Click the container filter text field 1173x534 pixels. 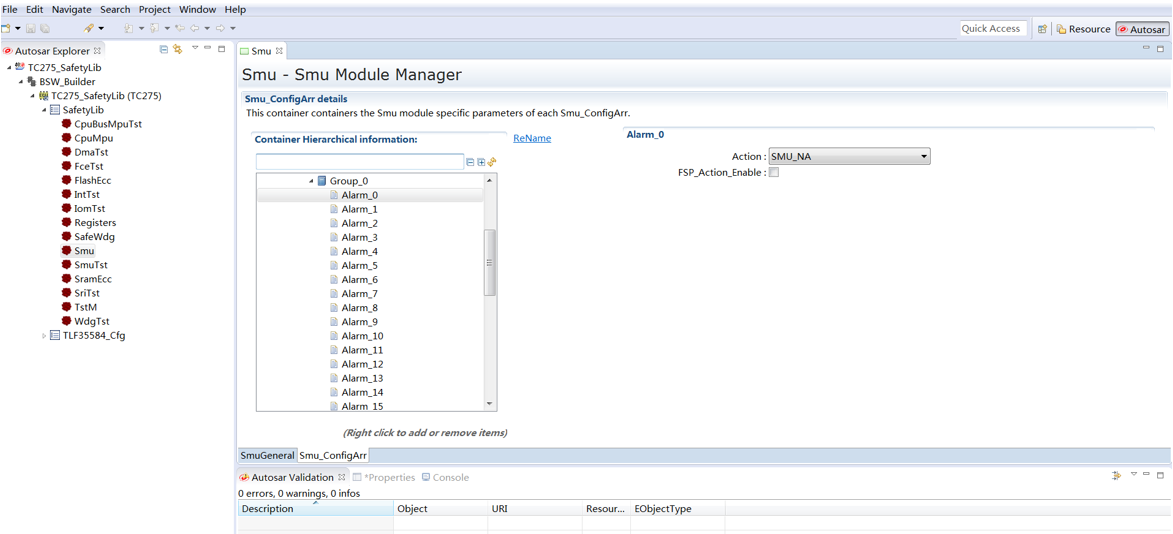(x=360, y=162)
